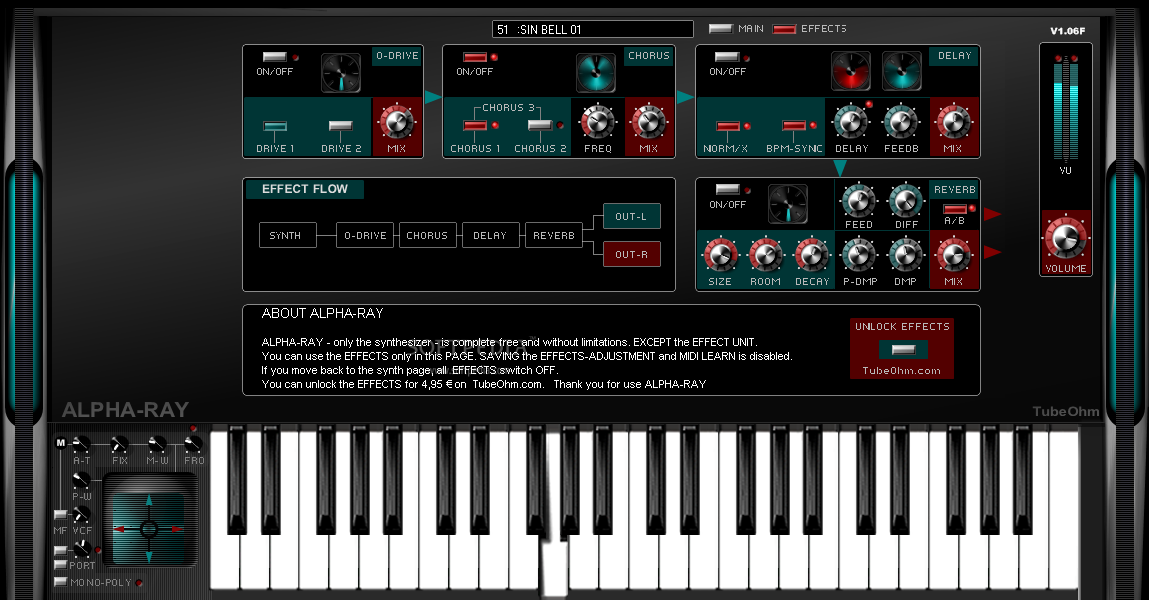Click the delay FEEDB knob

coord(901,122)
